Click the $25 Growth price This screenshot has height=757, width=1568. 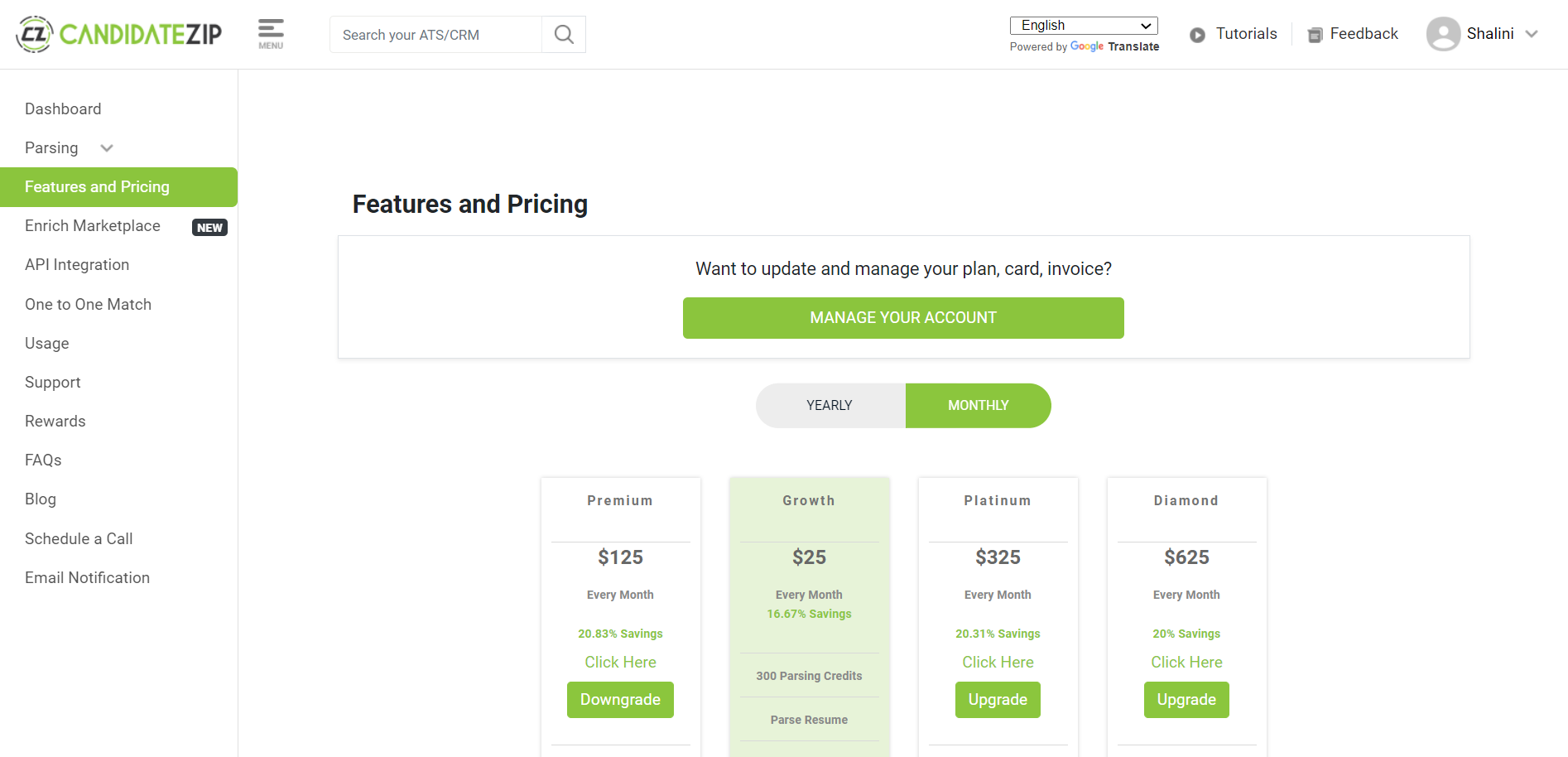coord(809,557)
